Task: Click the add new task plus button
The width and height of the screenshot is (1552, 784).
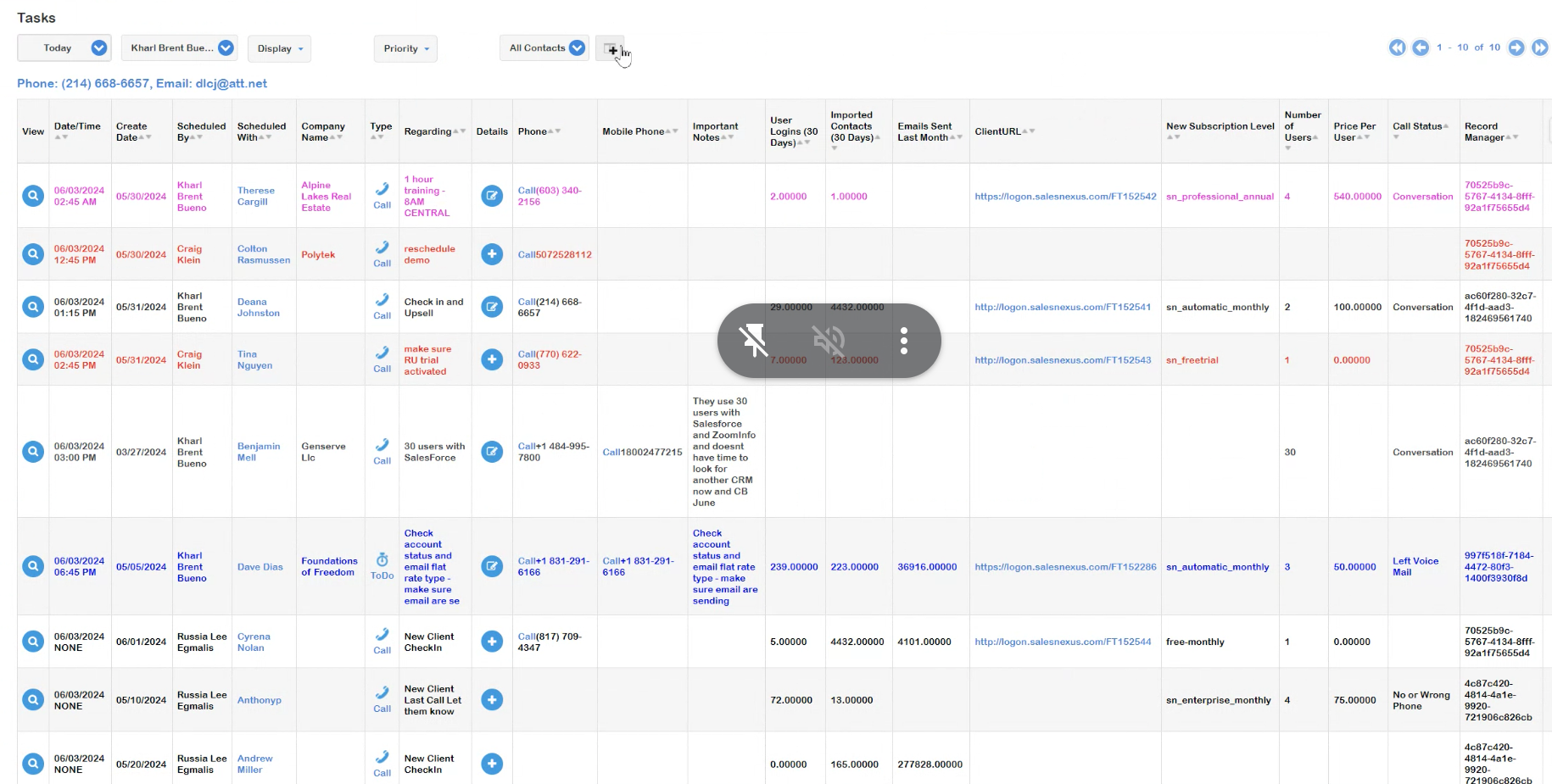Action: (611, 49)
